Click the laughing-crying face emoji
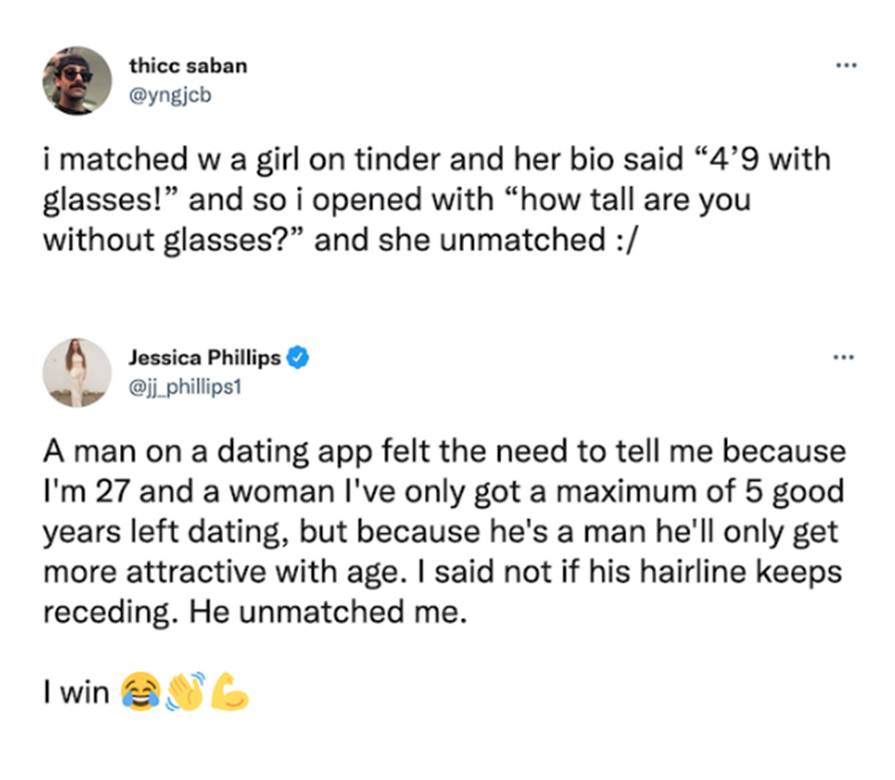This screenshot has width=895, height=780. pos(140,691)
